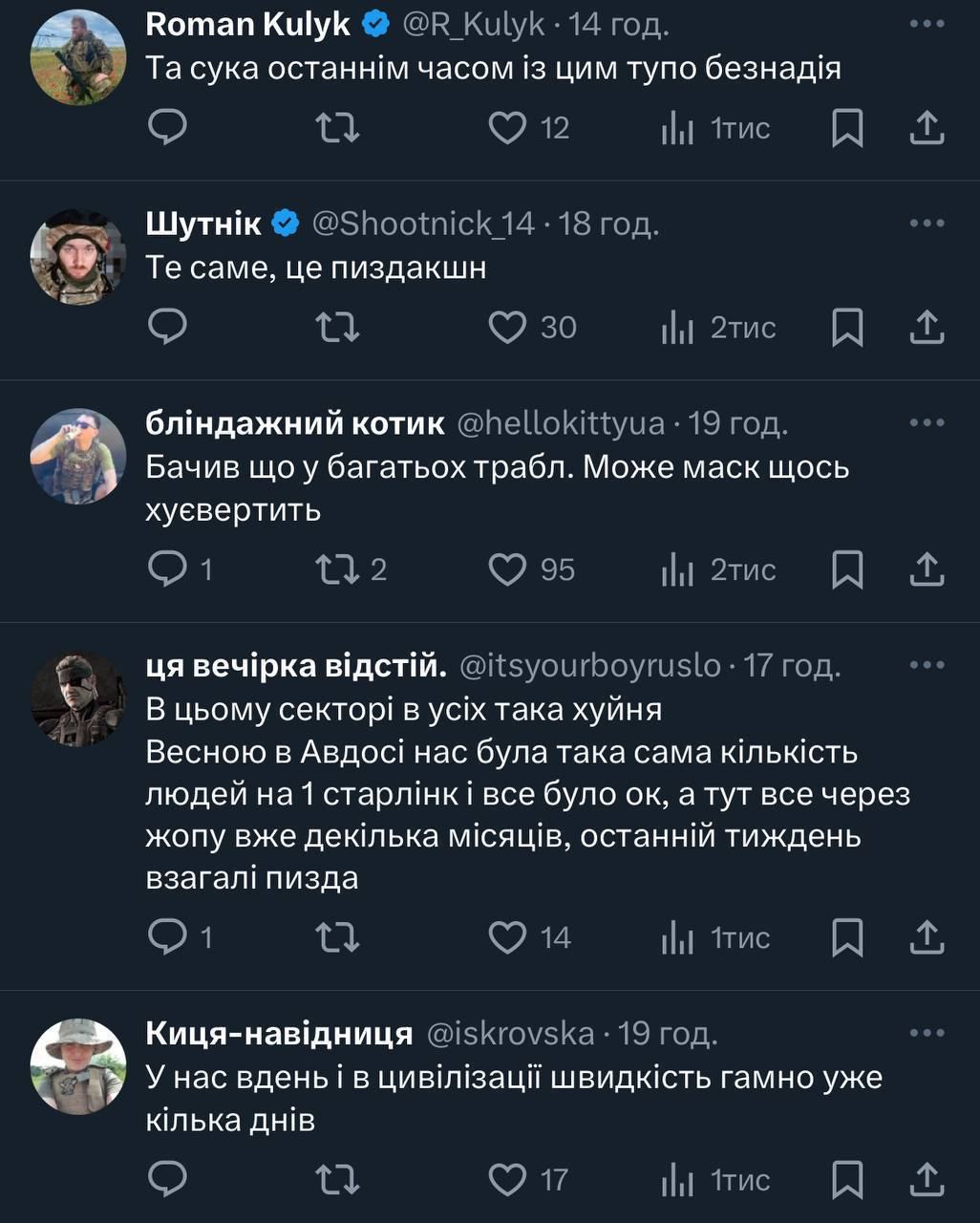This screenshot has height=1223, width=980.
Task: Open replies on ця вечірка відстій tweet
Action: coord(168,937)
